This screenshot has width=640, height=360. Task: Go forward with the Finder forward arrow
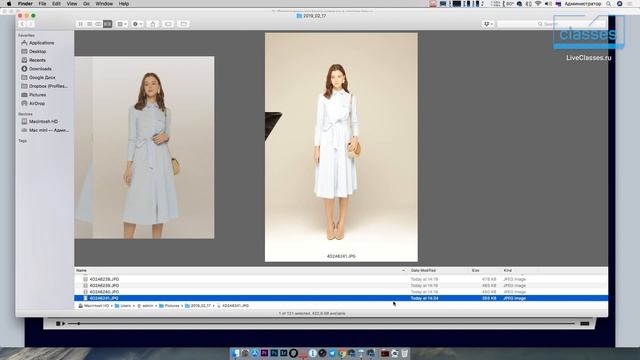[30, 24]
